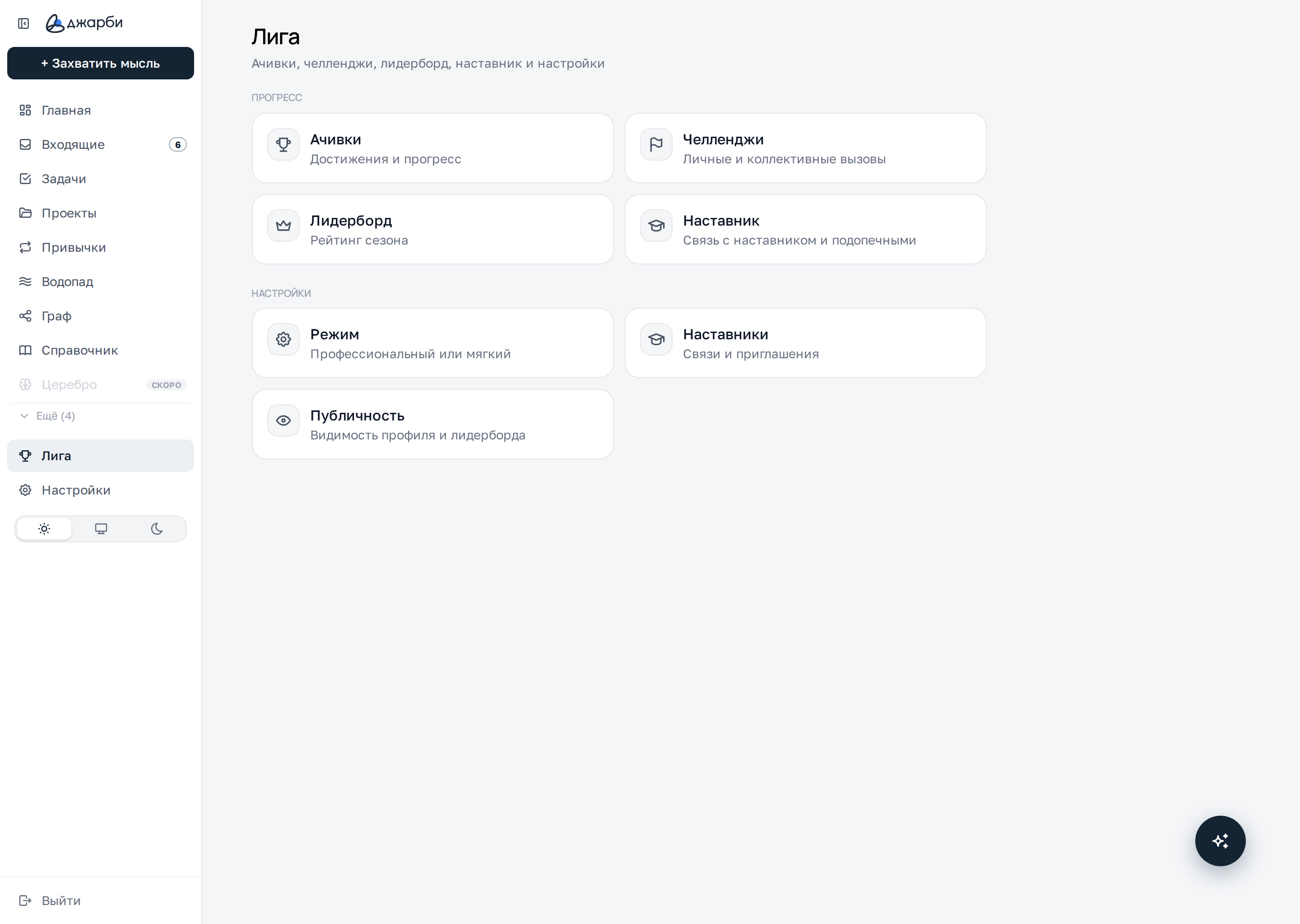Image resolution: width=1300 pixels, height=924 pixels.
Task: Click the crown icon on Лидерборд card
Action: [x=283, y=226]
